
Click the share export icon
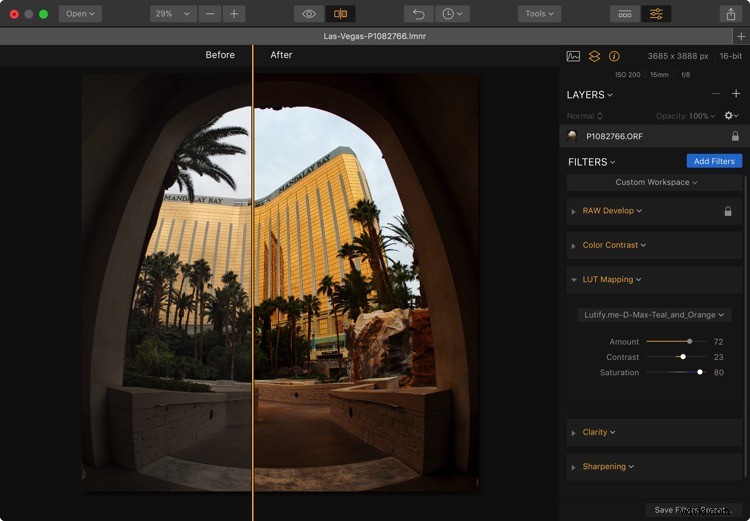pyautogui.click(x=730, y=14)
